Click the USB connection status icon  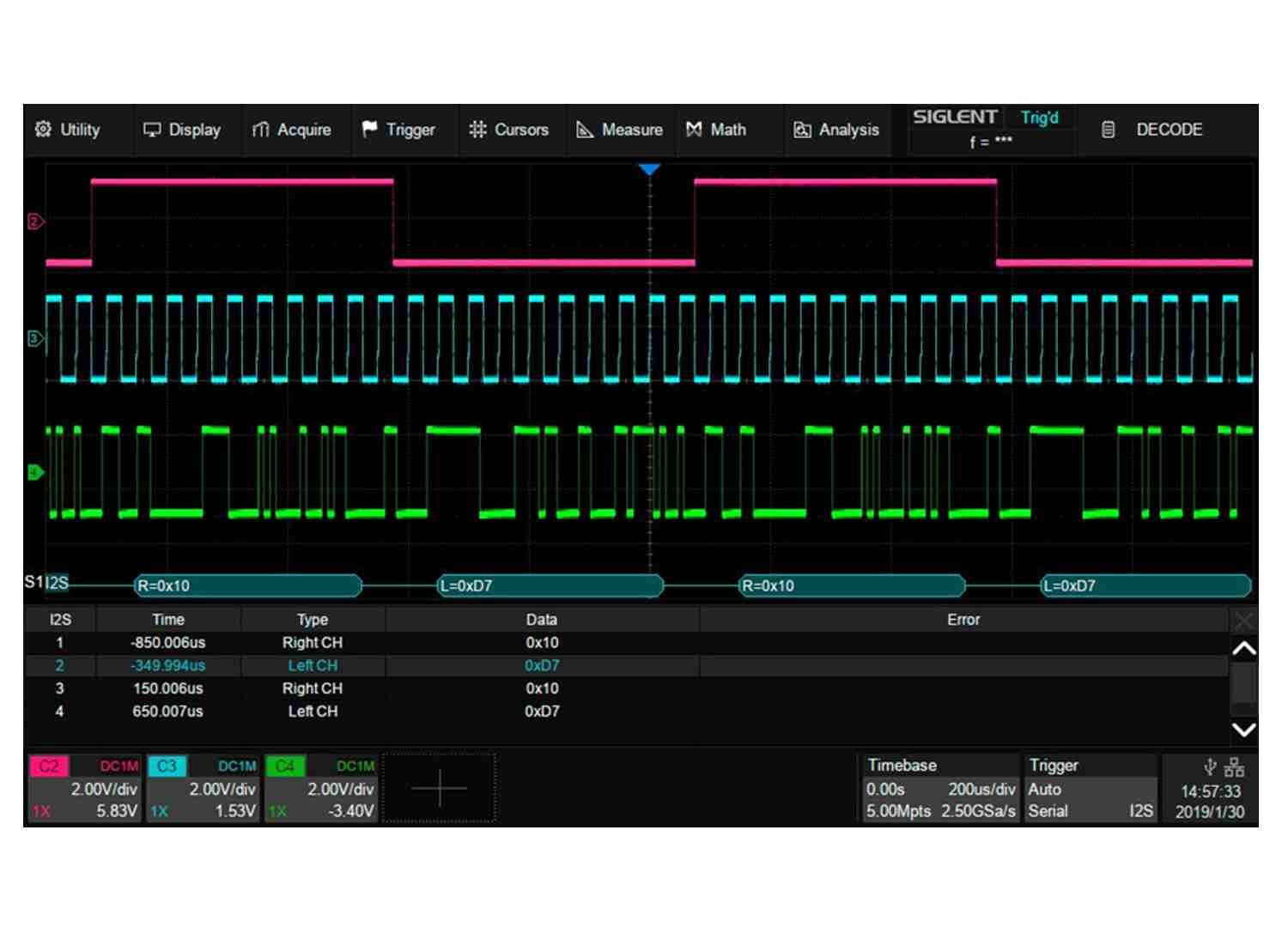click(1210, 766)
